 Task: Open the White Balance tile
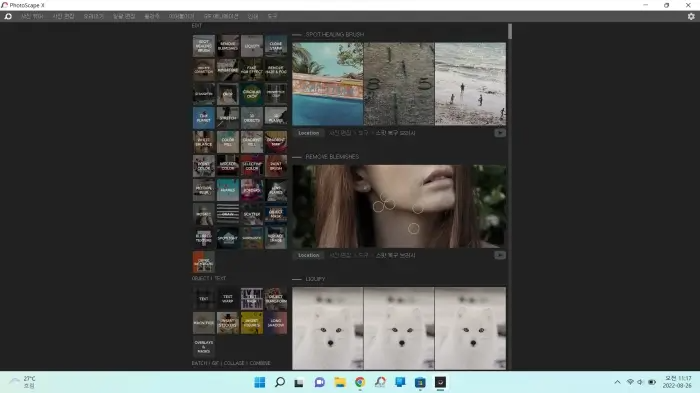(x=204, y=142)
